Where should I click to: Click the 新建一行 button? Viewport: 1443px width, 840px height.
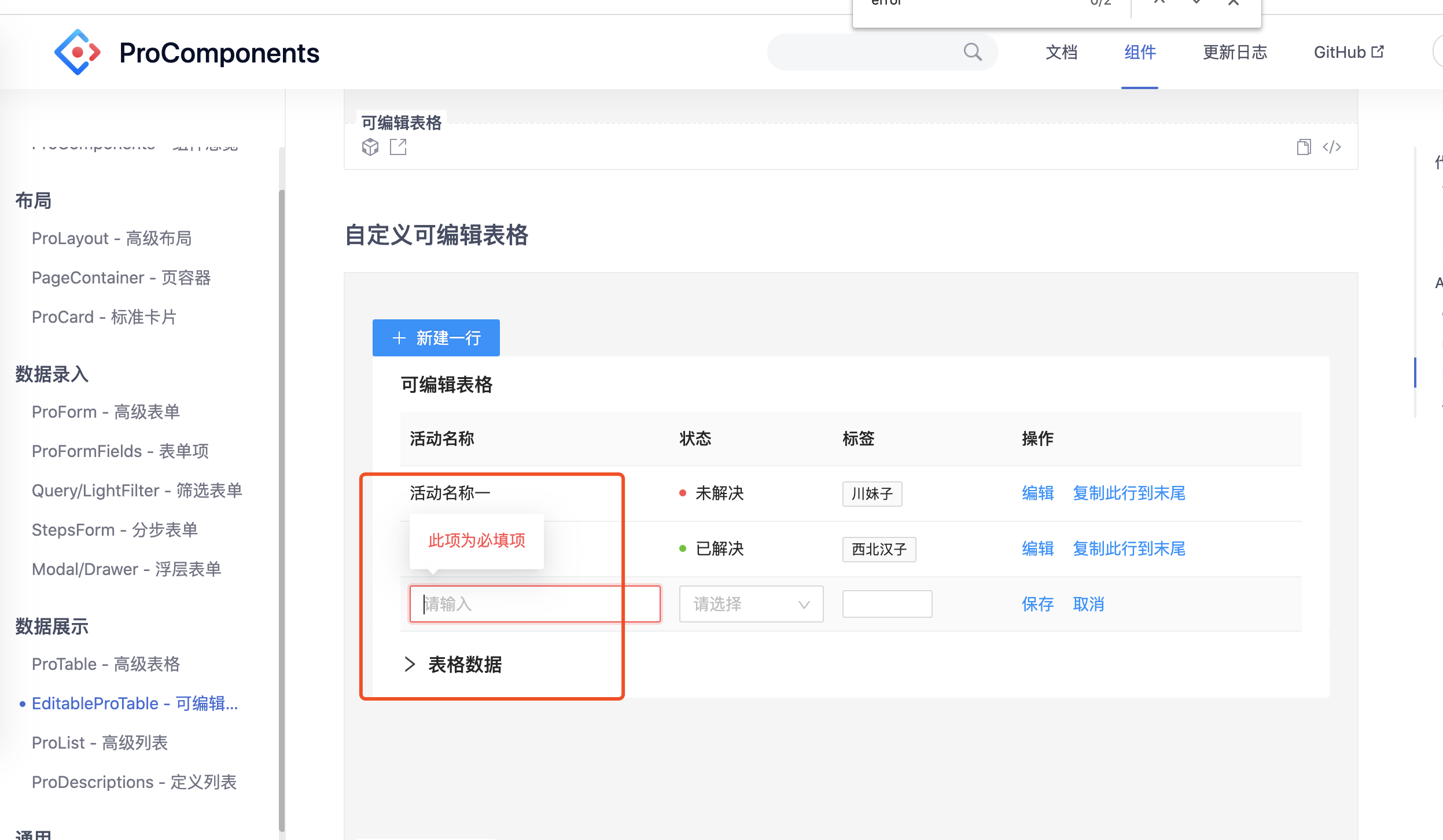pyautogui.click(x=436, y=337)
